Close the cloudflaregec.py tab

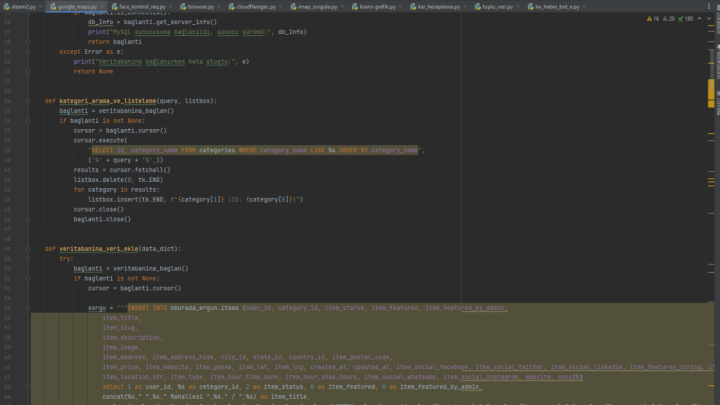281,7
